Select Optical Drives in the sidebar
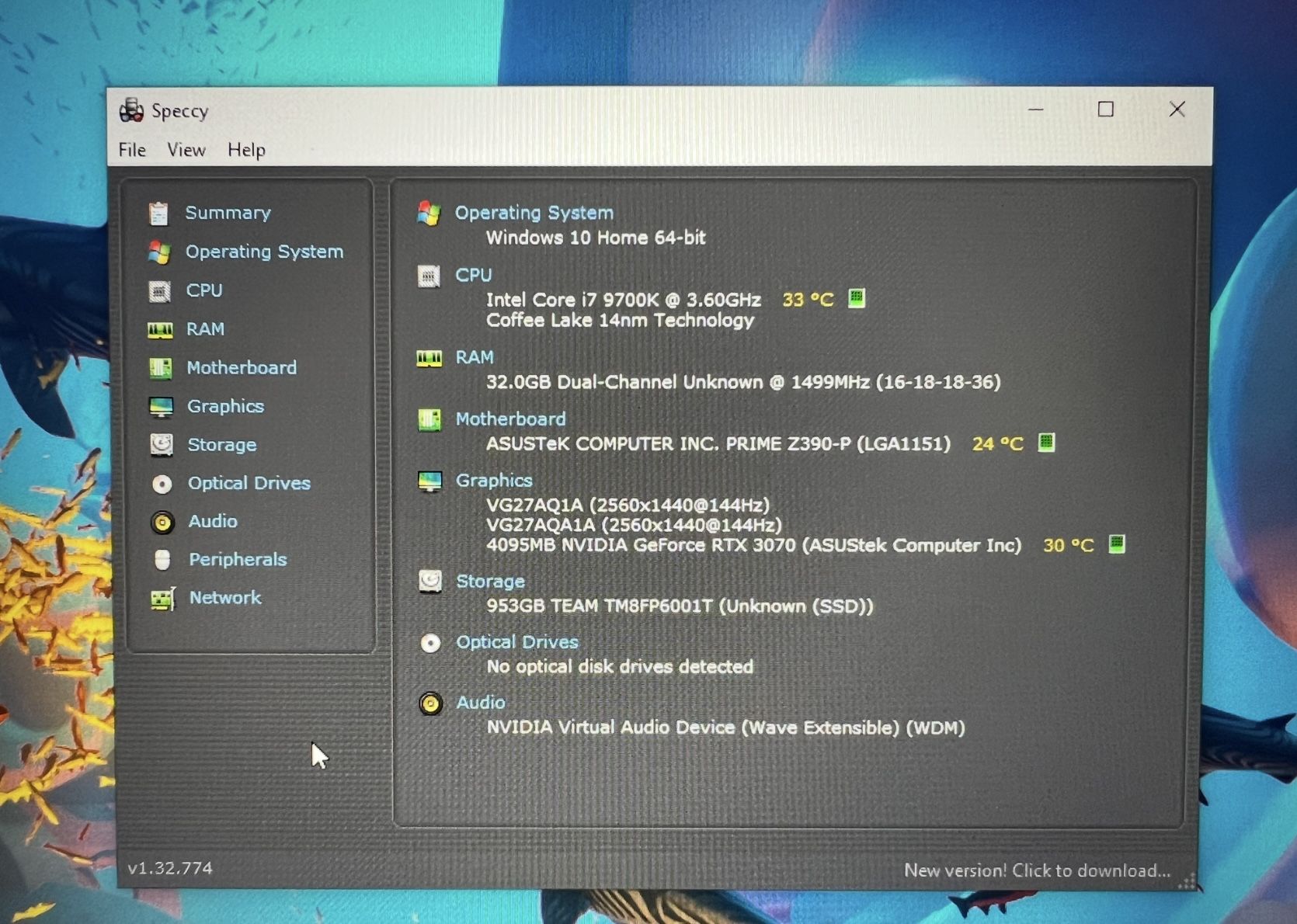Viewport: 1297px width, 924px height. pos(249,483)
